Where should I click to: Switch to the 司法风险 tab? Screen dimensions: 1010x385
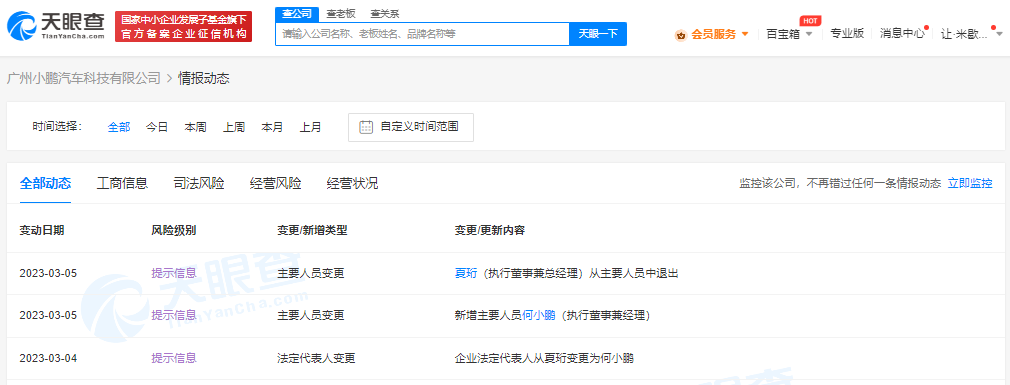(x=199, y=183)
